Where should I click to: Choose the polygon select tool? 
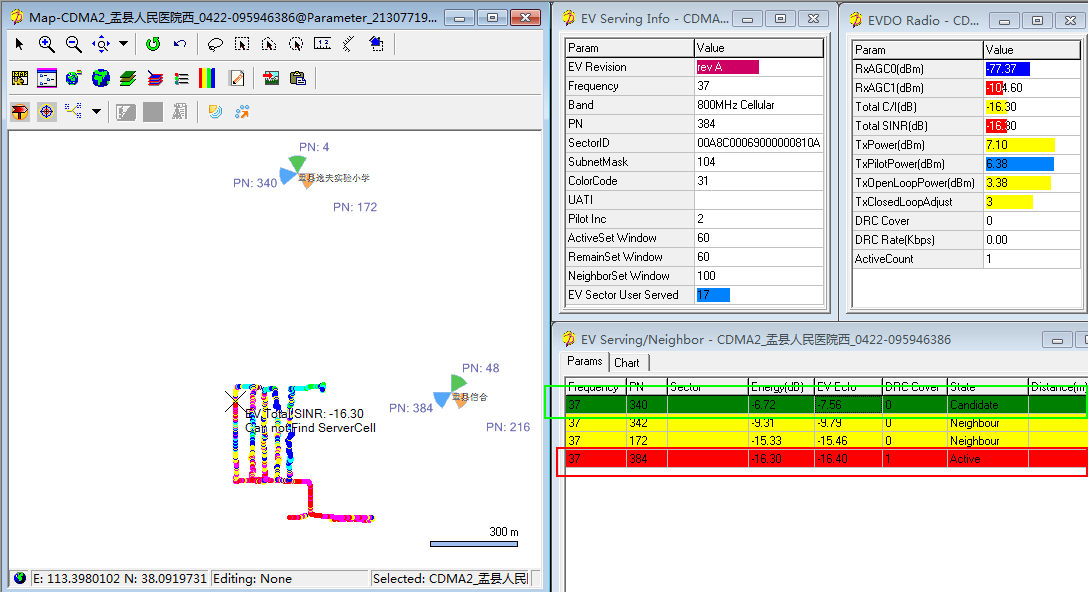click(269, 44)
